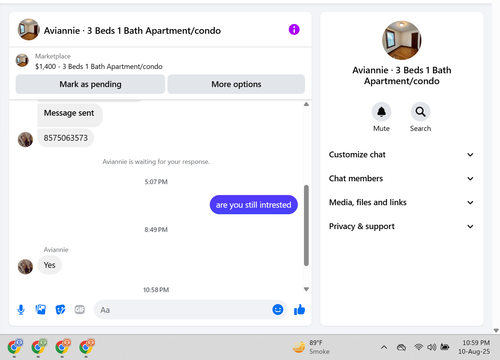Image resolution: width=500 pixels, height=360 pixels.
Task: Open fourth Chrome profile taskbar icon
Action: [x=87, y=347]
